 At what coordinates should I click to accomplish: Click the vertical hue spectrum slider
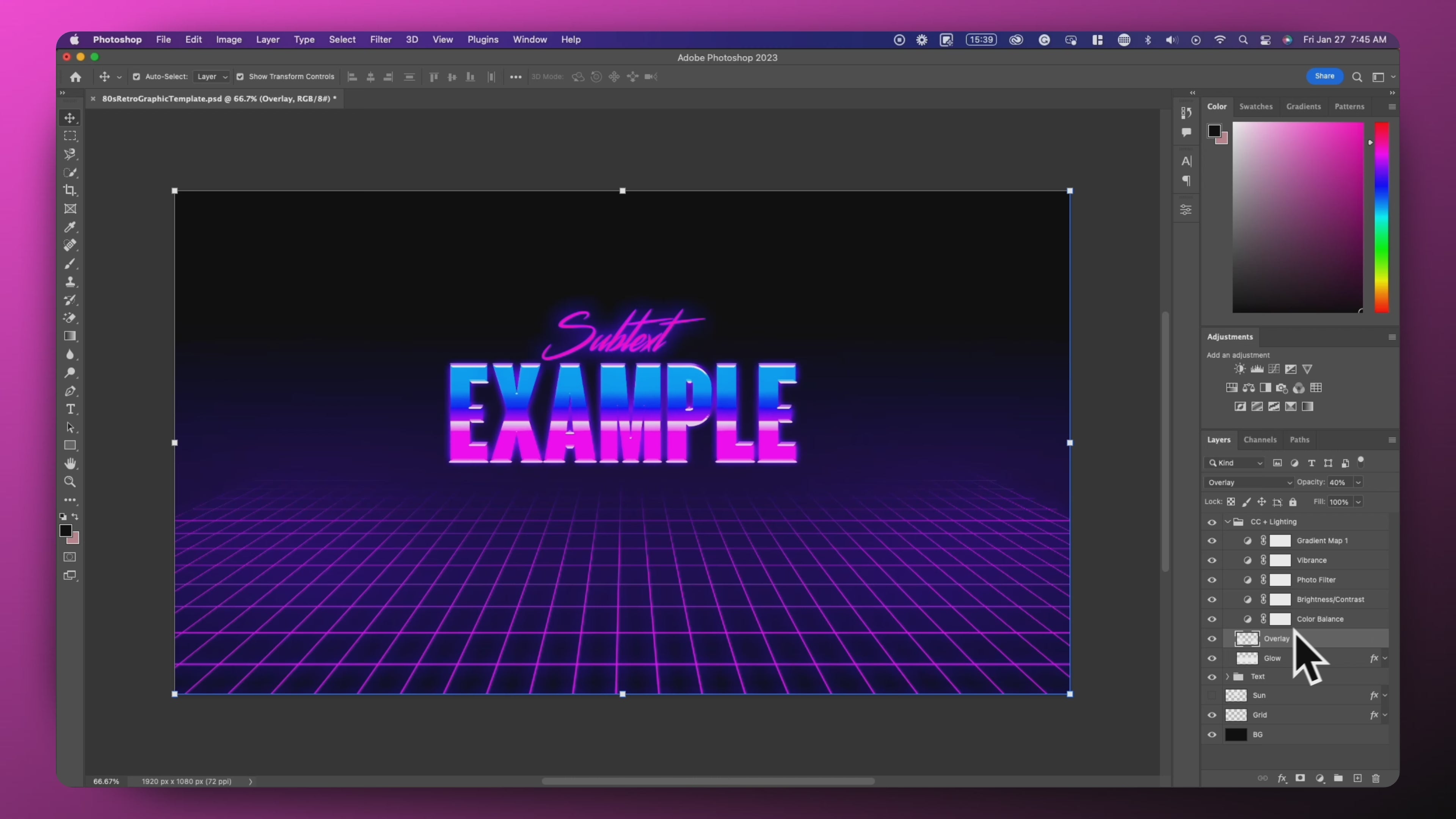coord(1381,217)
